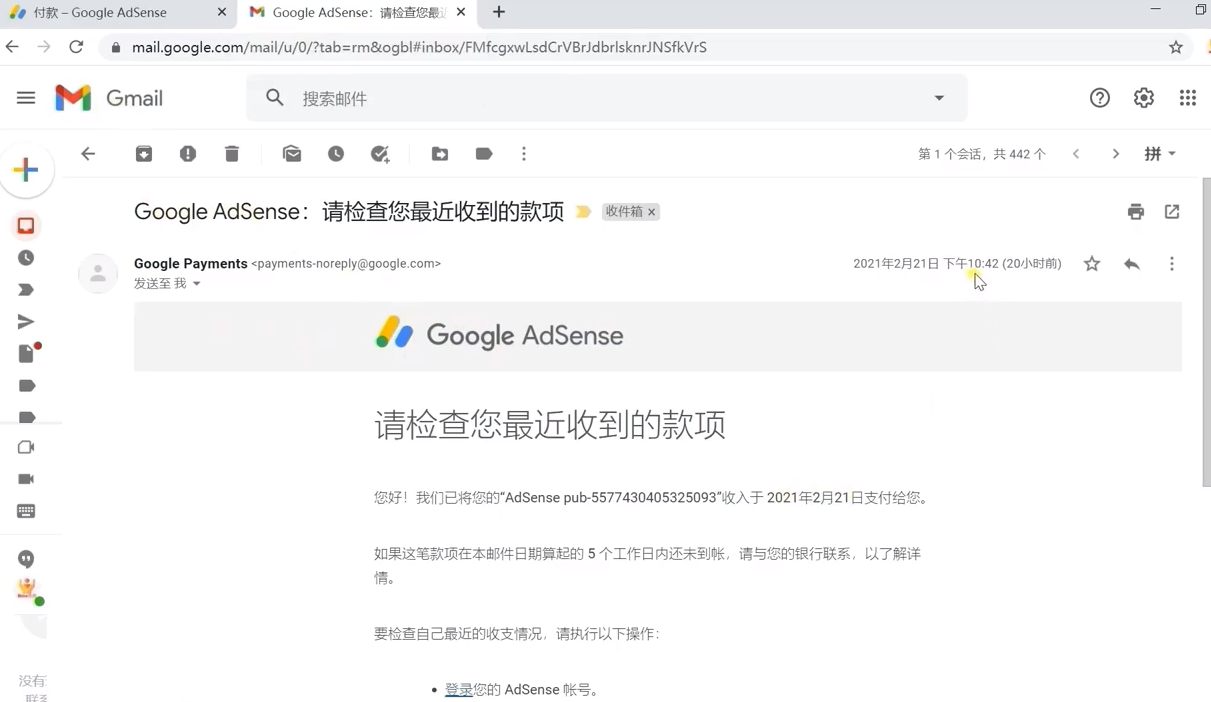
Task: Print the entire conversation
Action: pos(1136,212)
